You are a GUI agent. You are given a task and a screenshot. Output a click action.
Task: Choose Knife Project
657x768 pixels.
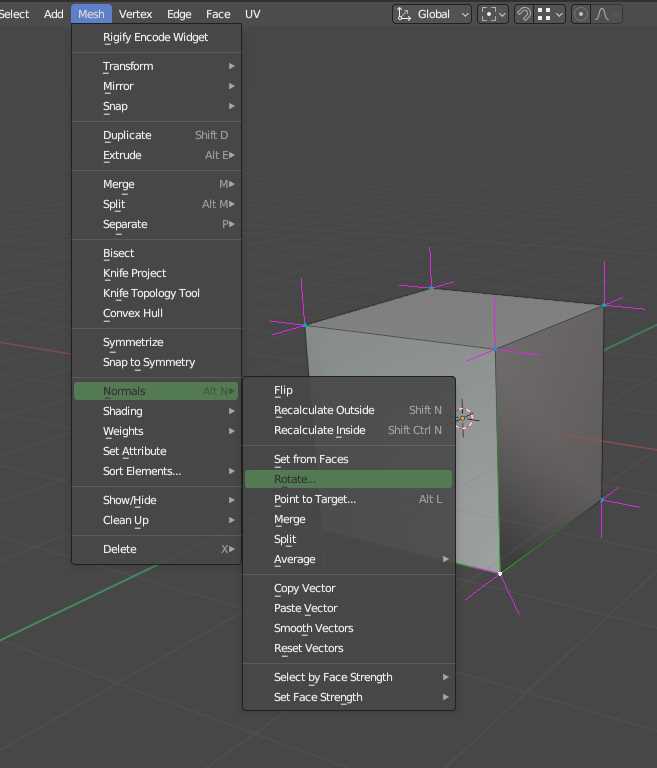(156, 273)
